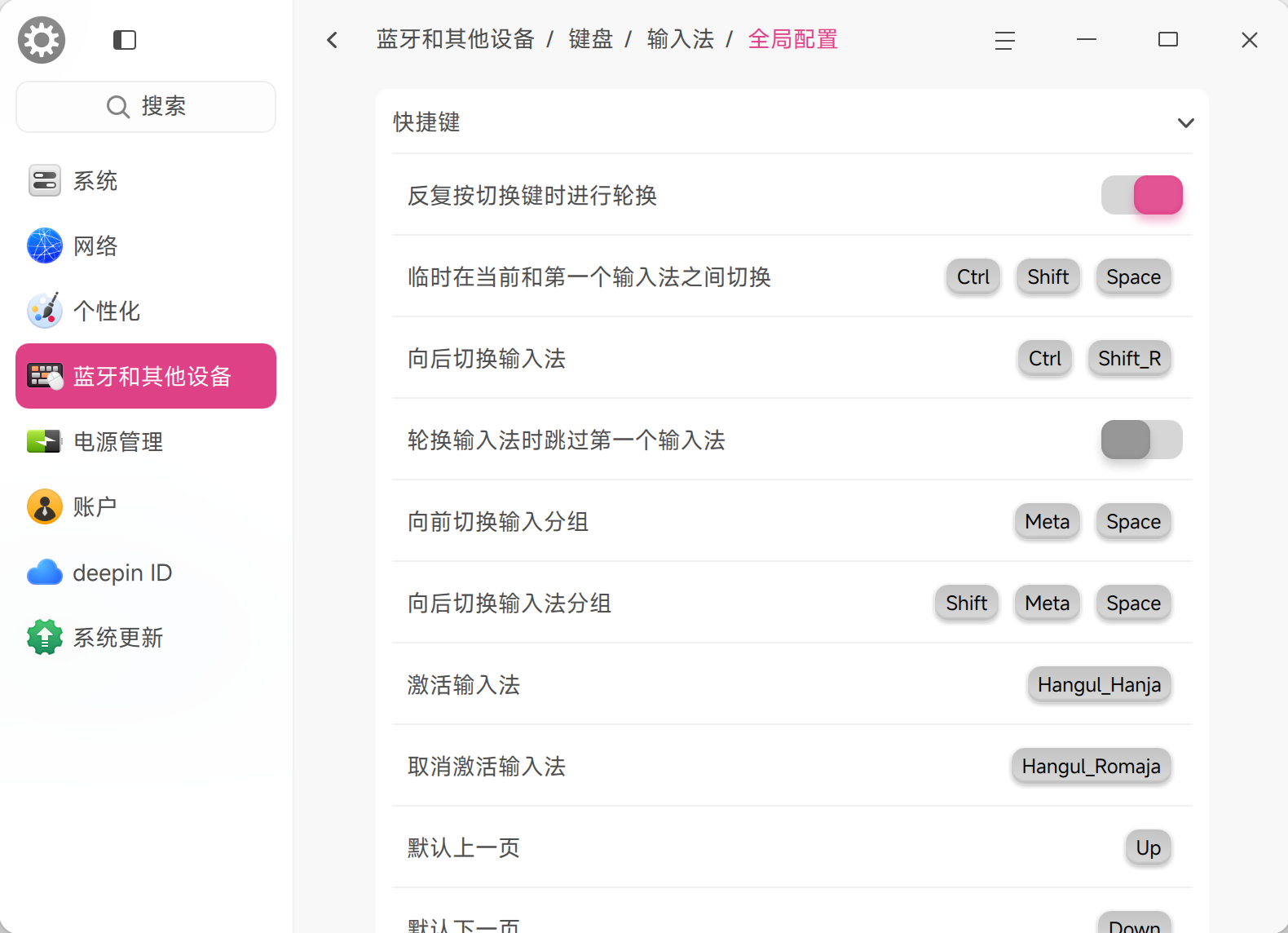Click the Up key for 默认上一页
1288x933 pixels.
click(x=1148, y=847)
